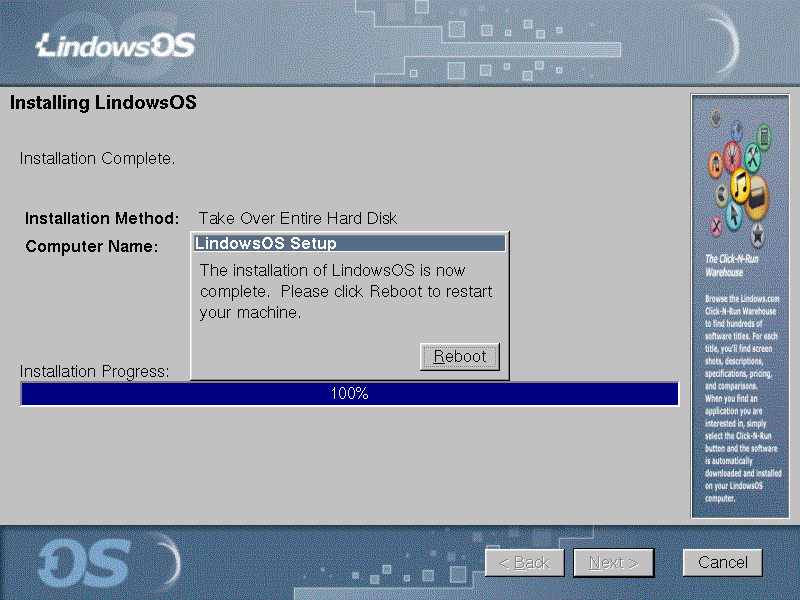800x600 pixels.
Task: Click the greyed-out Back button
Action: tap(524, 563)
